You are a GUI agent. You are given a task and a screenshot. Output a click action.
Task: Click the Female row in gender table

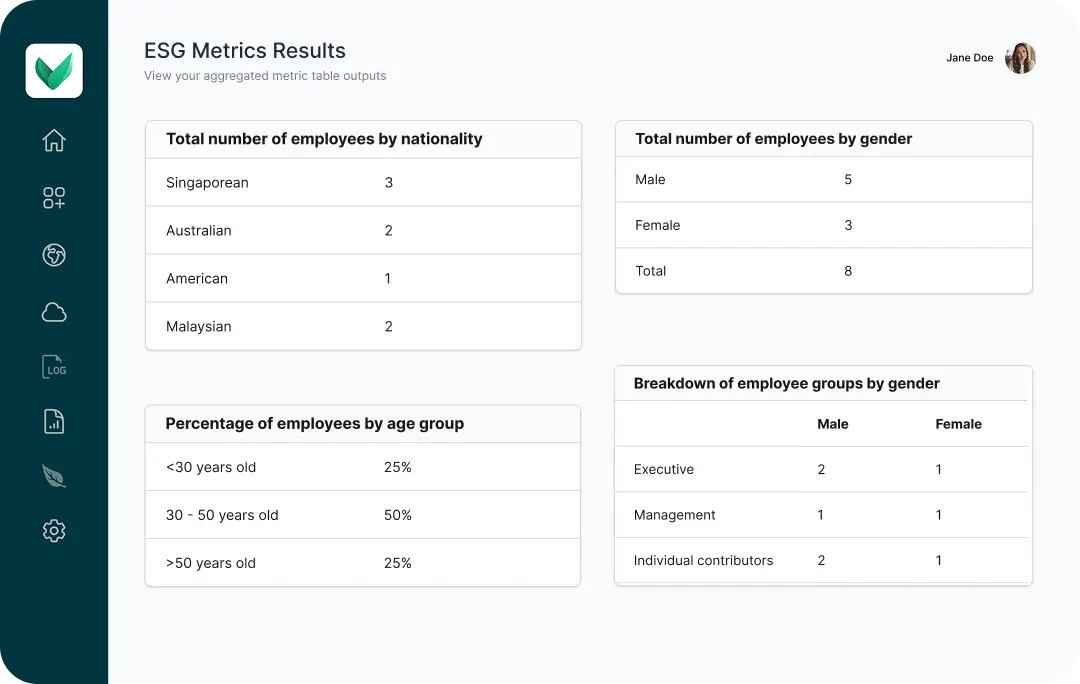pos(823,226)
